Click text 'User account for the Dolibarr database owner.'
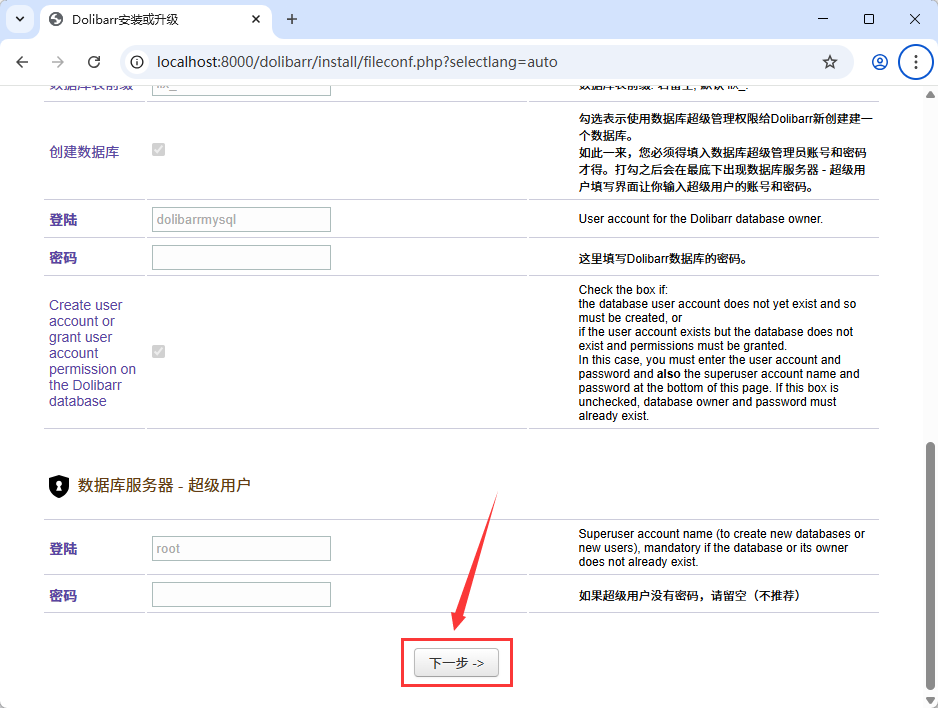Screen dimensions: 938x708 (701, 219)
